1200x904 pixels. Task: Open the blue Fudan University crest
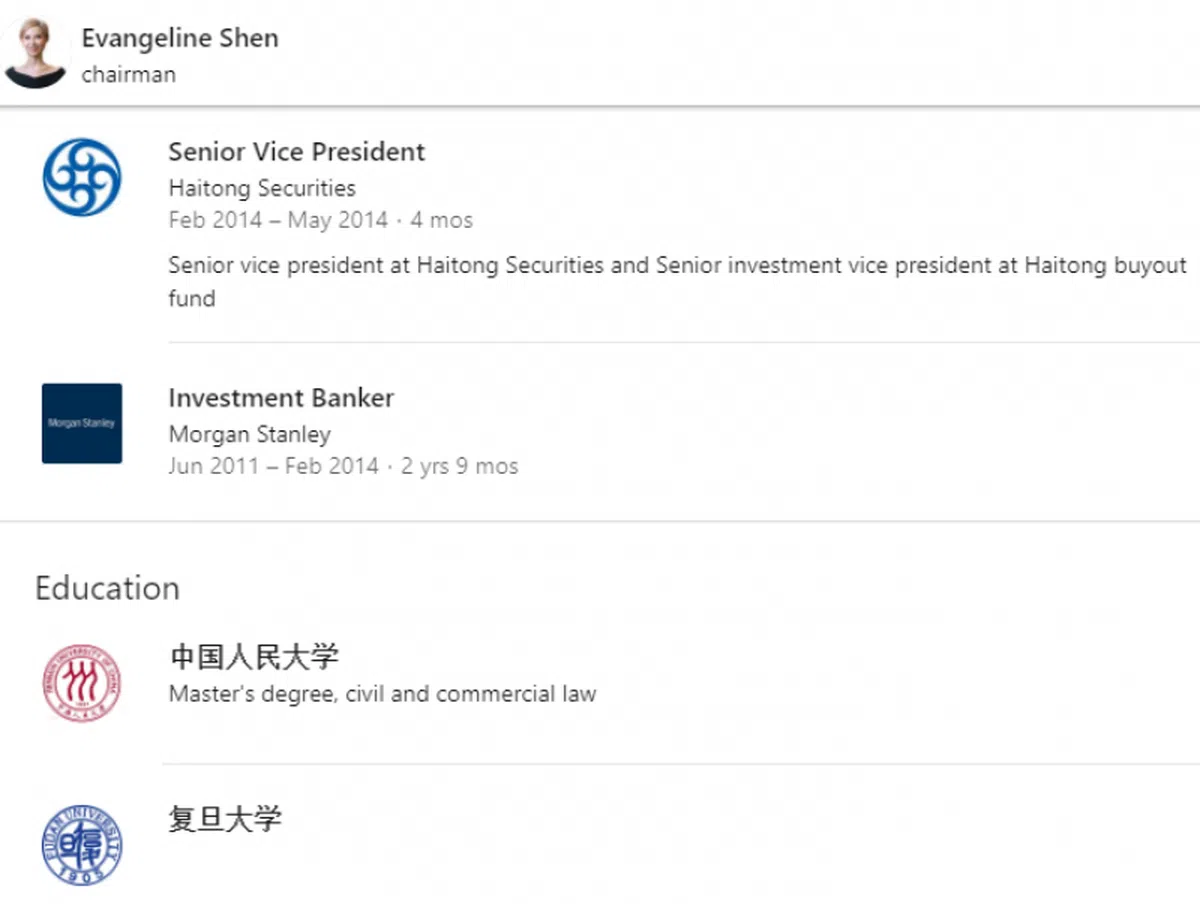(x=82, y=845)
